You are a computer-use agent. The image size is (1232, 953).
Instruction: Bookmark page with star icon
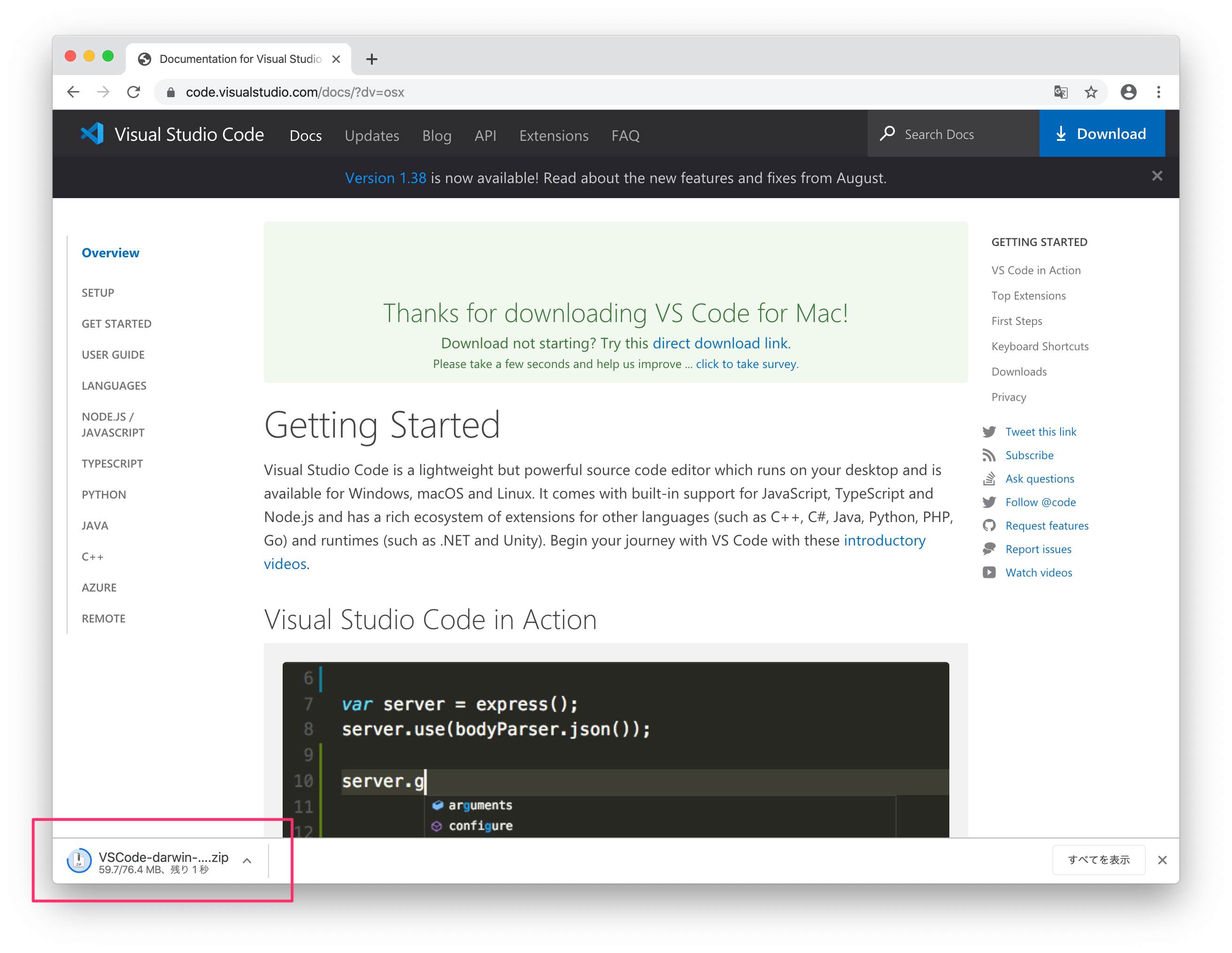(x=1091, y=92)
